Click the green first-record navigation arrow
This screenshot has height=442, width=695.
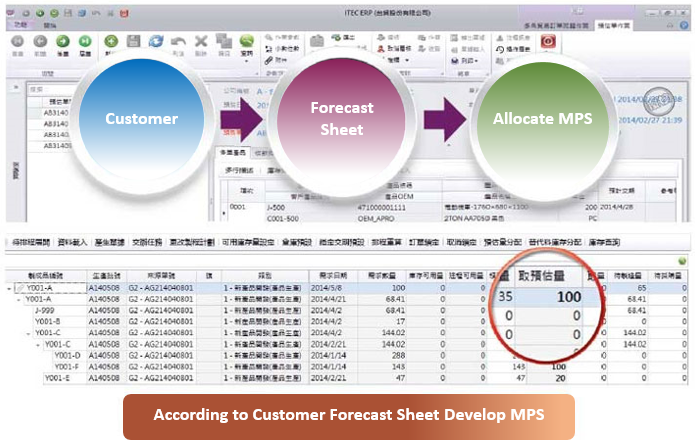[x=19, y=42]
